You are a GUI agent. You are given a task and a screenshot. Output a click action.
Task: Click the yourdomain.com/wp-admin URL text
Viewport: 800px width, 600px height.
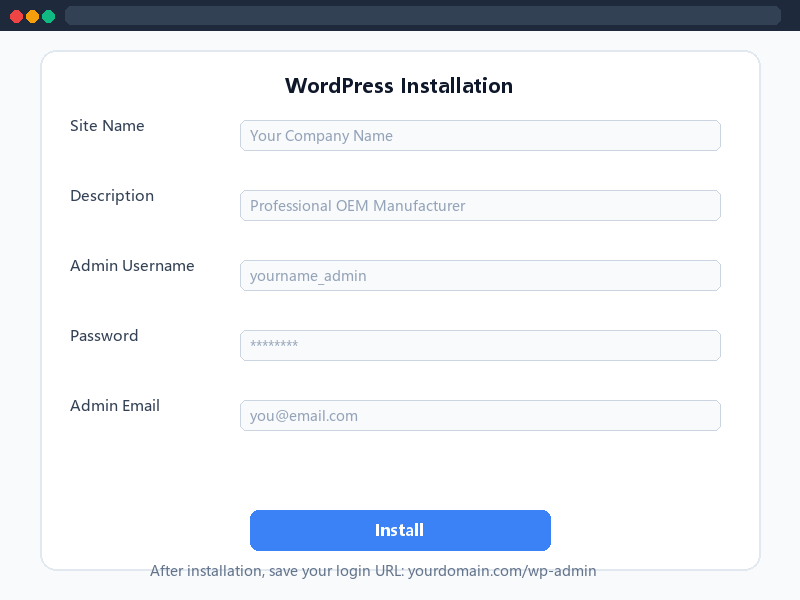(x=502, y=571)
